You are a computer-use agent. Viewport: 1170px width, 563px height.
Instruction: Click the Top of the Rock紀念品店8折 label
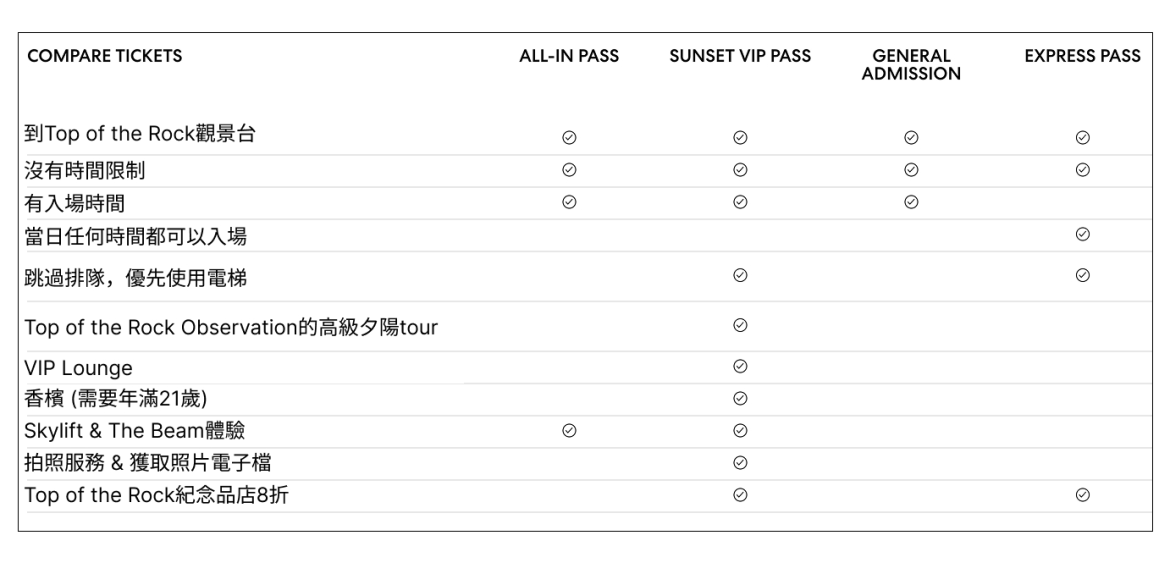156,494
